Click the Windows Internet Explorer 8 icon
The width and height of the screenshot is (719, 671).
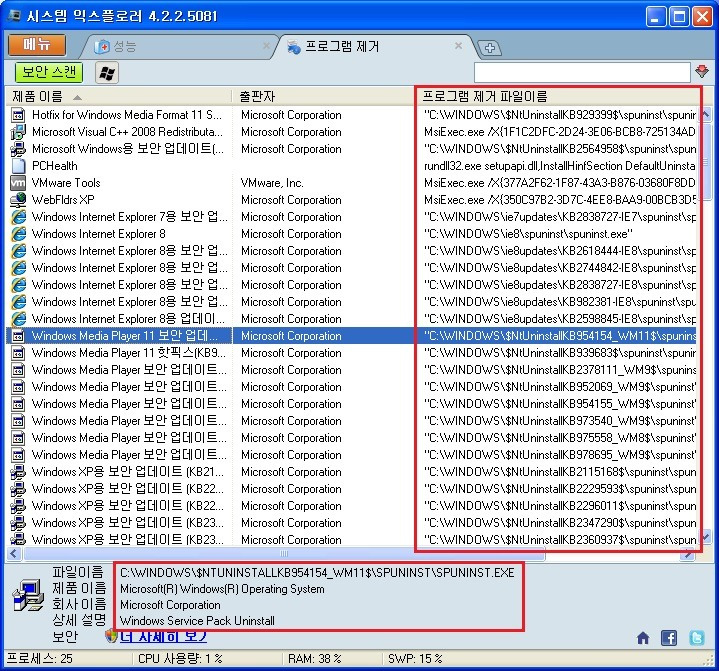(x=18, y=233)
